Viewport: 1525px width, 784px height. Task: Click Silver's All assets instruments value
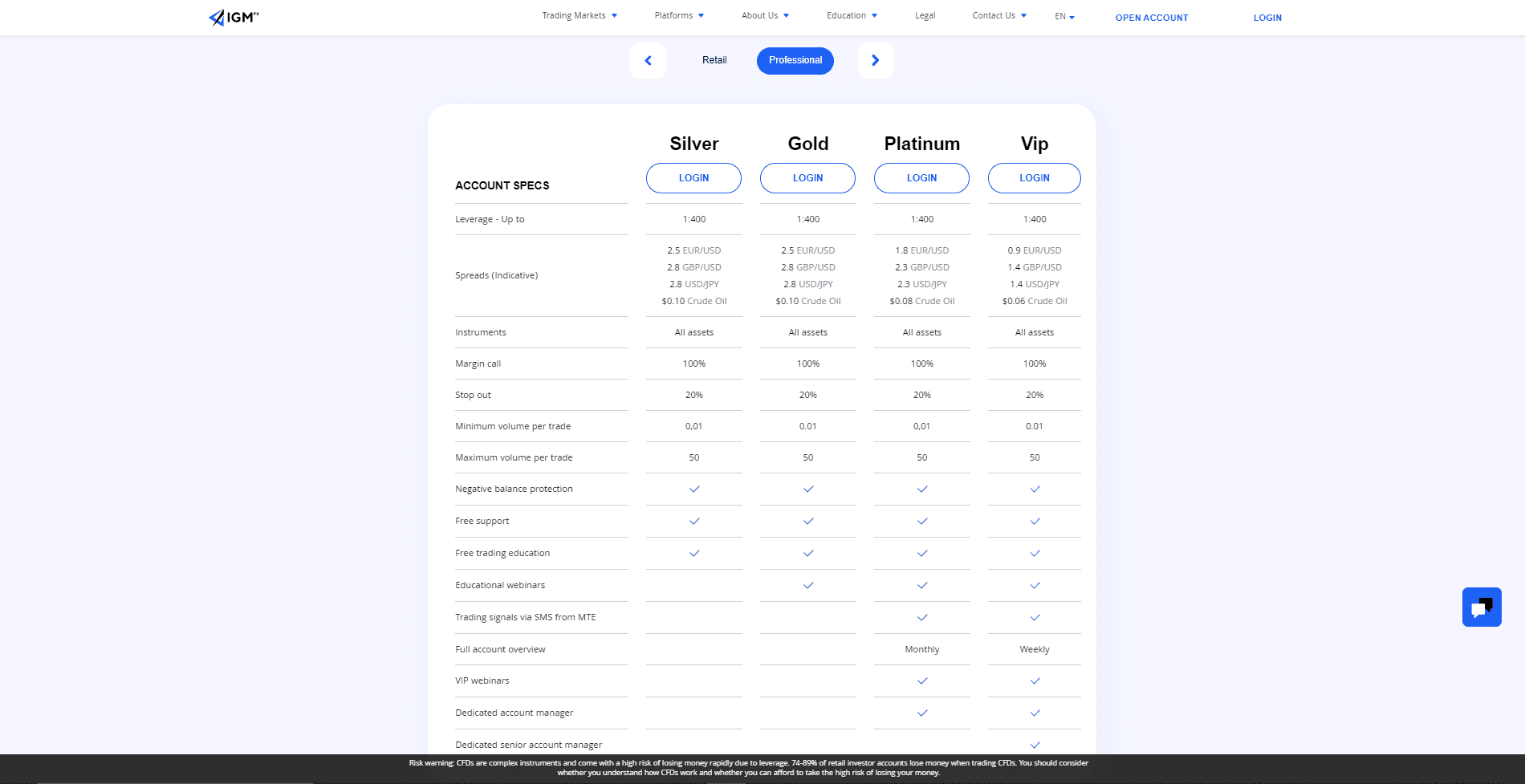pyautogui.click(x=694, y=332)
